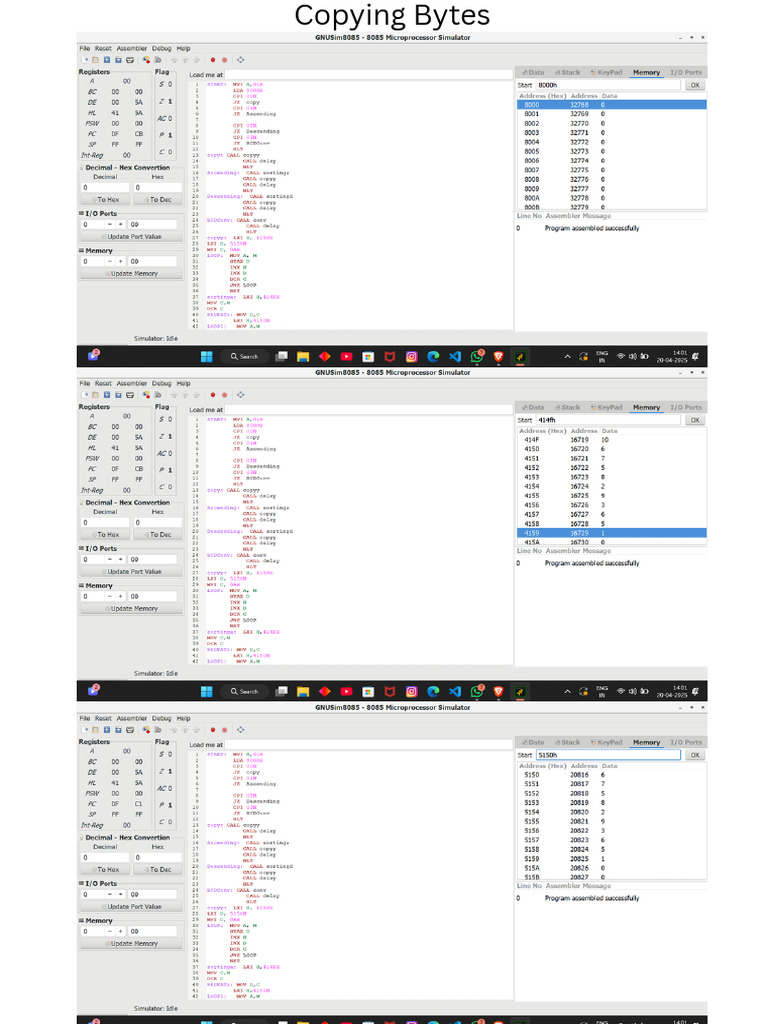Viewport: 768px width, 1024px height.
Task: Click Execute icon in the 8000h window toolbar
Action: tap(157, 60)
